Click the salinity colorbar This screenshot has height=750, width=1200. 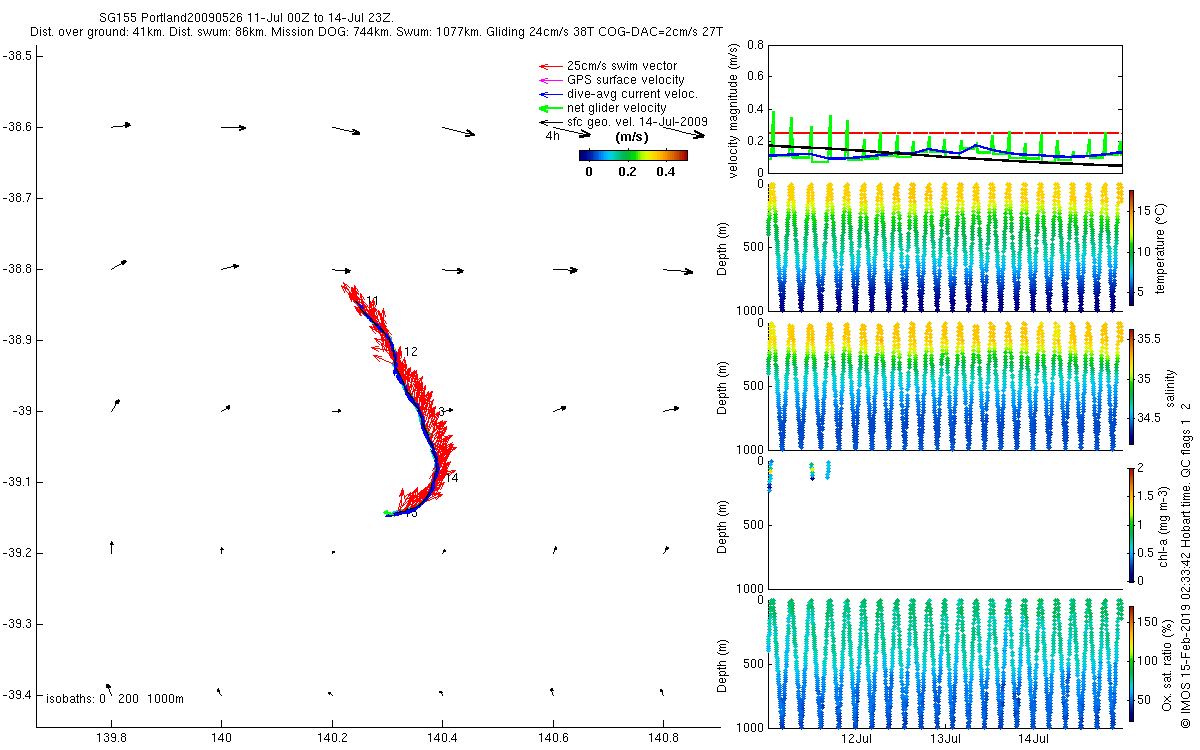(1132, 385)
